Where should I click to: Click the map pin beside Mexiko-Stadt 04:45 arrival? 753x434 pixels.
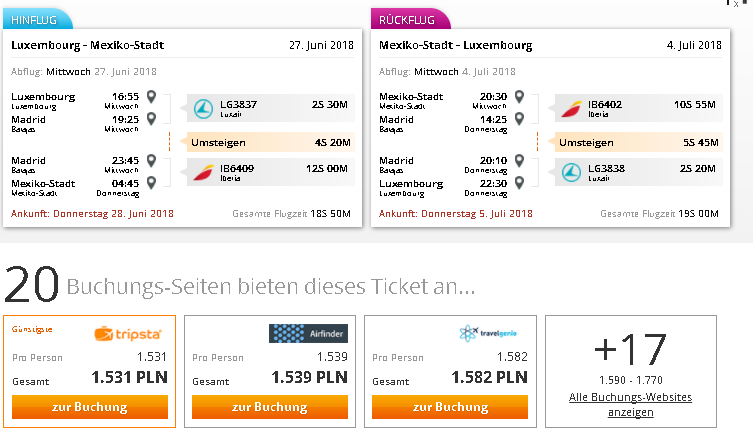click(151, 183)
